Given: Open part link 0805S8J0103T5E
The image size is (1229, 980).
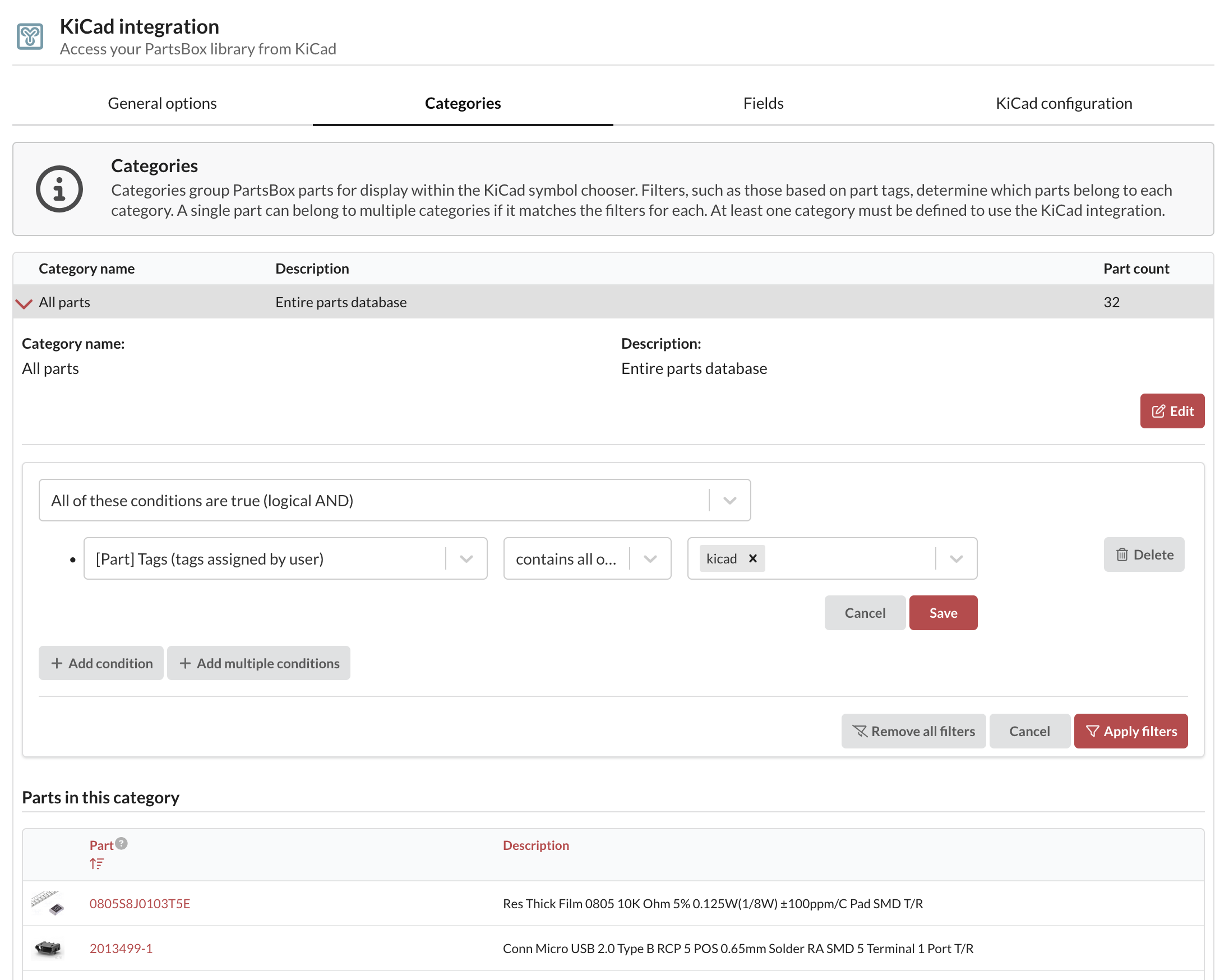Looking at the screenshot, I should point(140,904).
